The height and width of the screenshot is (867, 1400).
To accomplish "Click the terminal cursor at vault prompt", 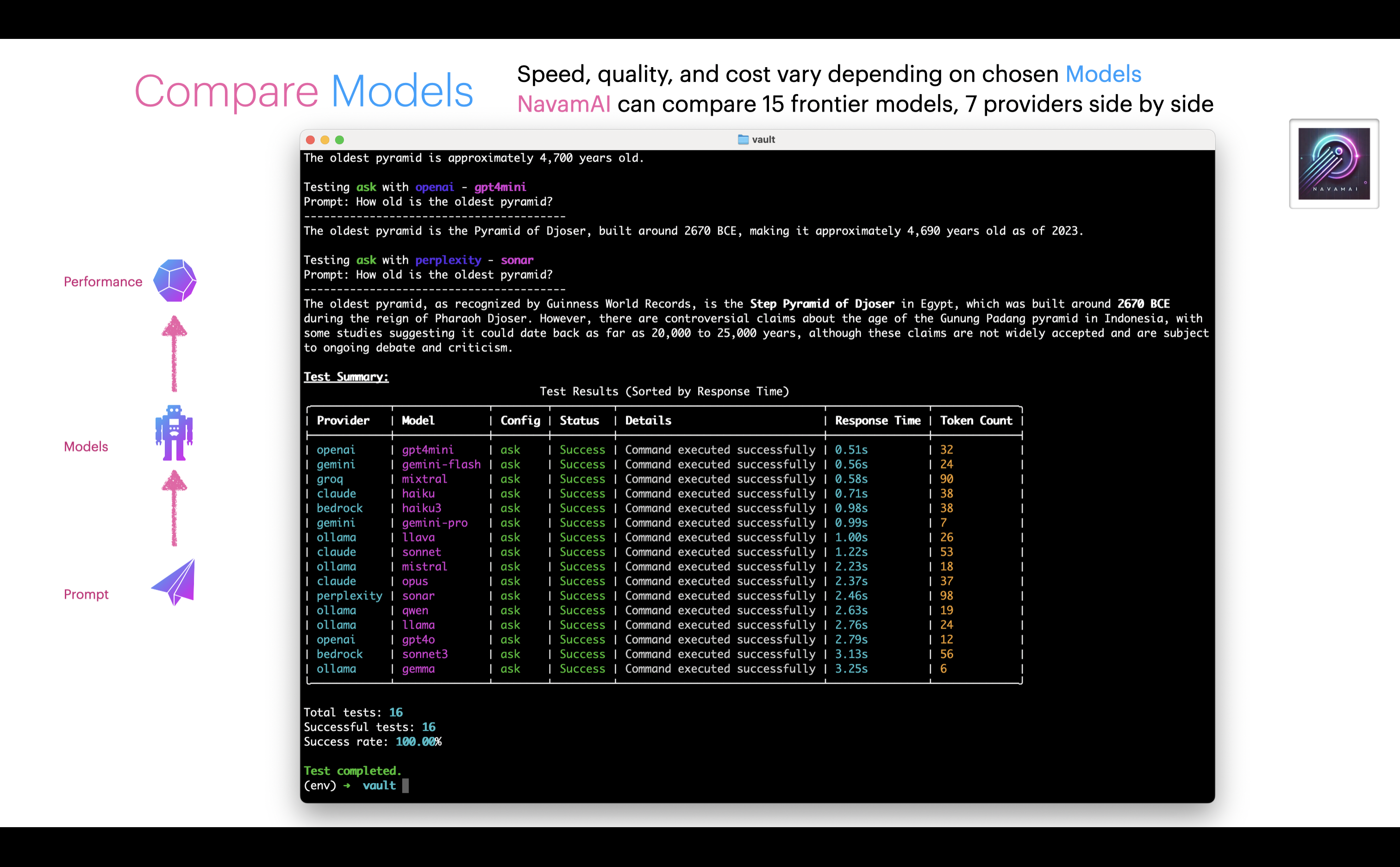I will tap(405, 785).
